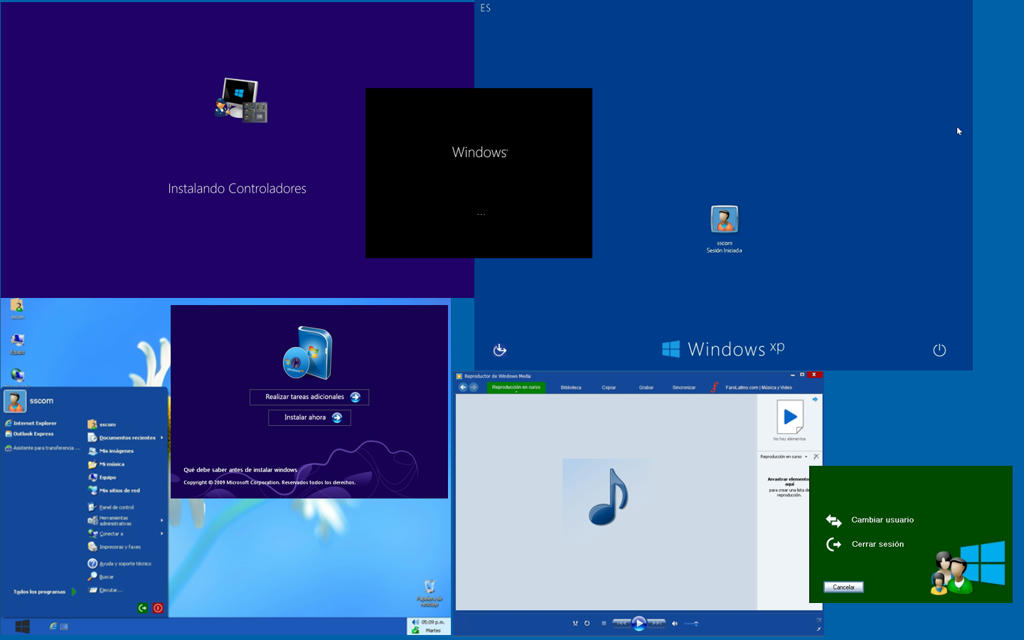Screen dimensions: 1024x640
Task: Click the Equipo computer desktop icon
Action: [18, 344]
